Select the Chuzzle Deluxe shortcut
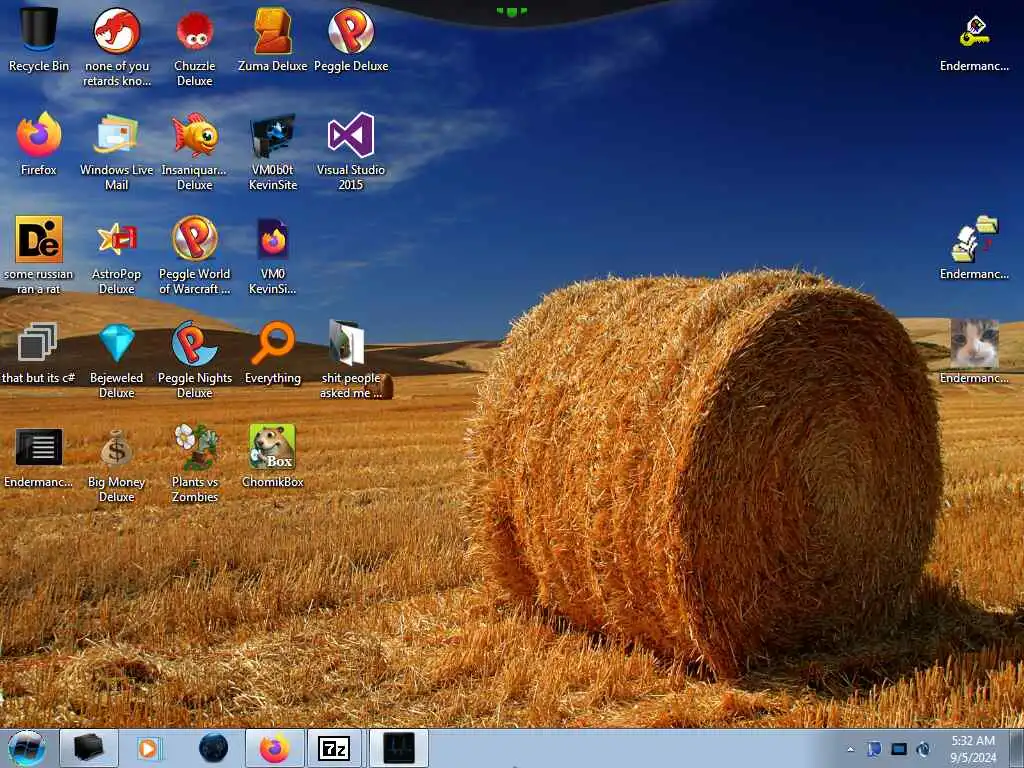The image size is (1024, 768). (195, 46)
